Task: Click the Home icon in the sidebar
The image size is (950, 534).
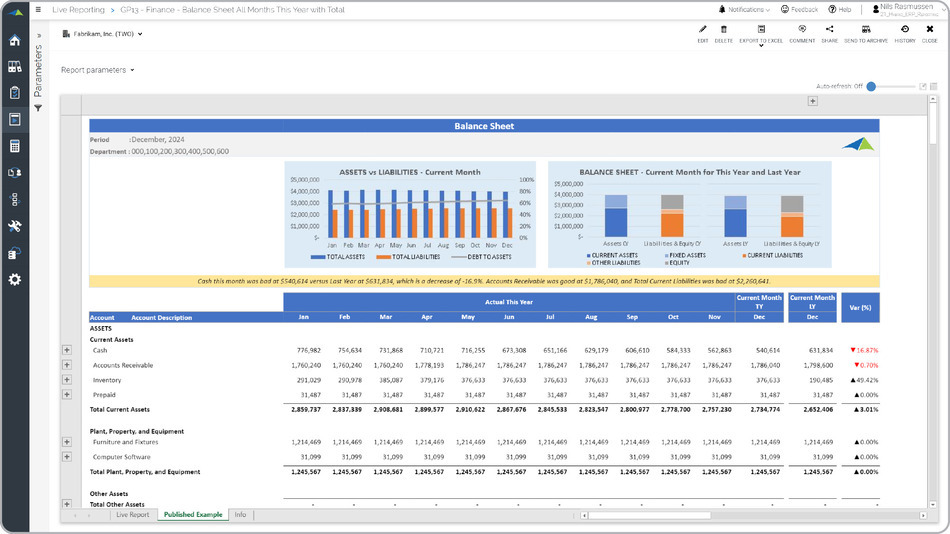Action: 14,41
